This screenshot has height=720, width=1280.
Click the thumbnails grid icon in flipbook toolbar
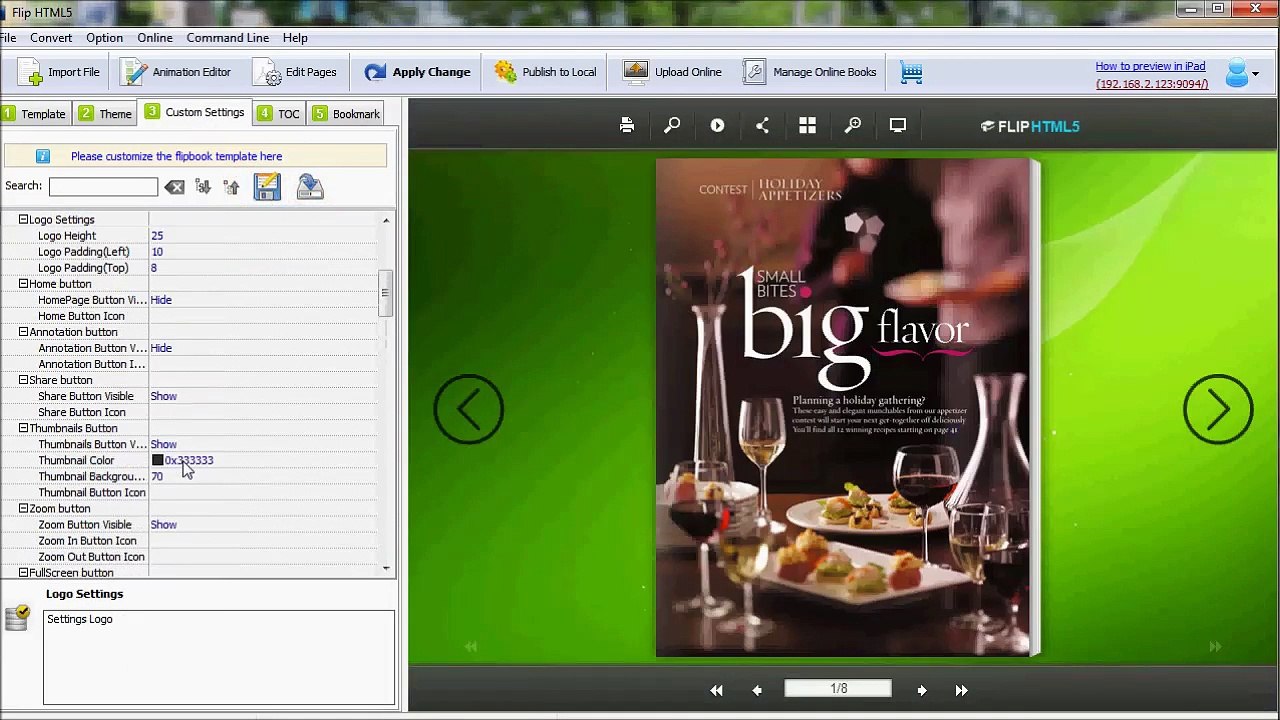807,126
